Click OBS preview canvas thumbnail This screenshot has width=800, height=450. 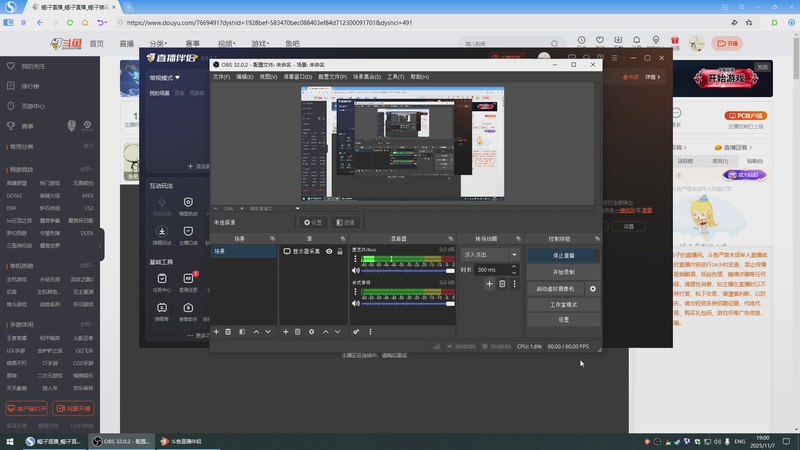pyautogui.click(x=403, y=143)
